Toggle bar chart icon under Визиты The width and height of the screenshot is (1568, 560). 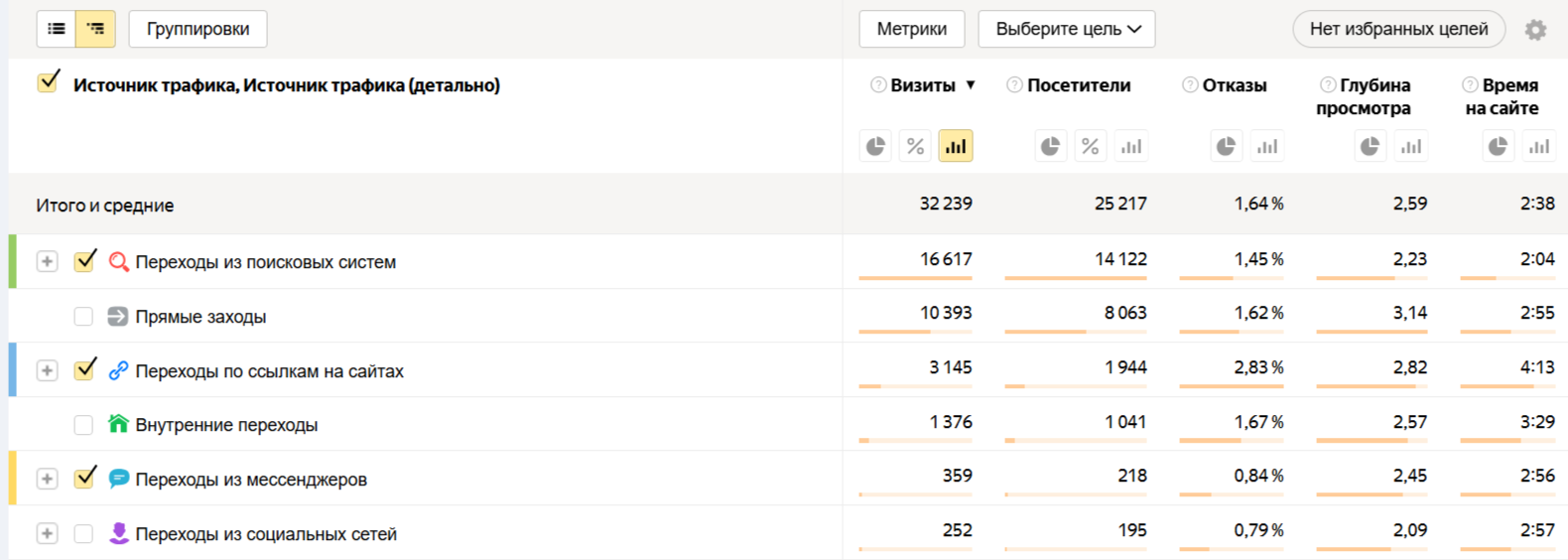[x=956, y=147]
